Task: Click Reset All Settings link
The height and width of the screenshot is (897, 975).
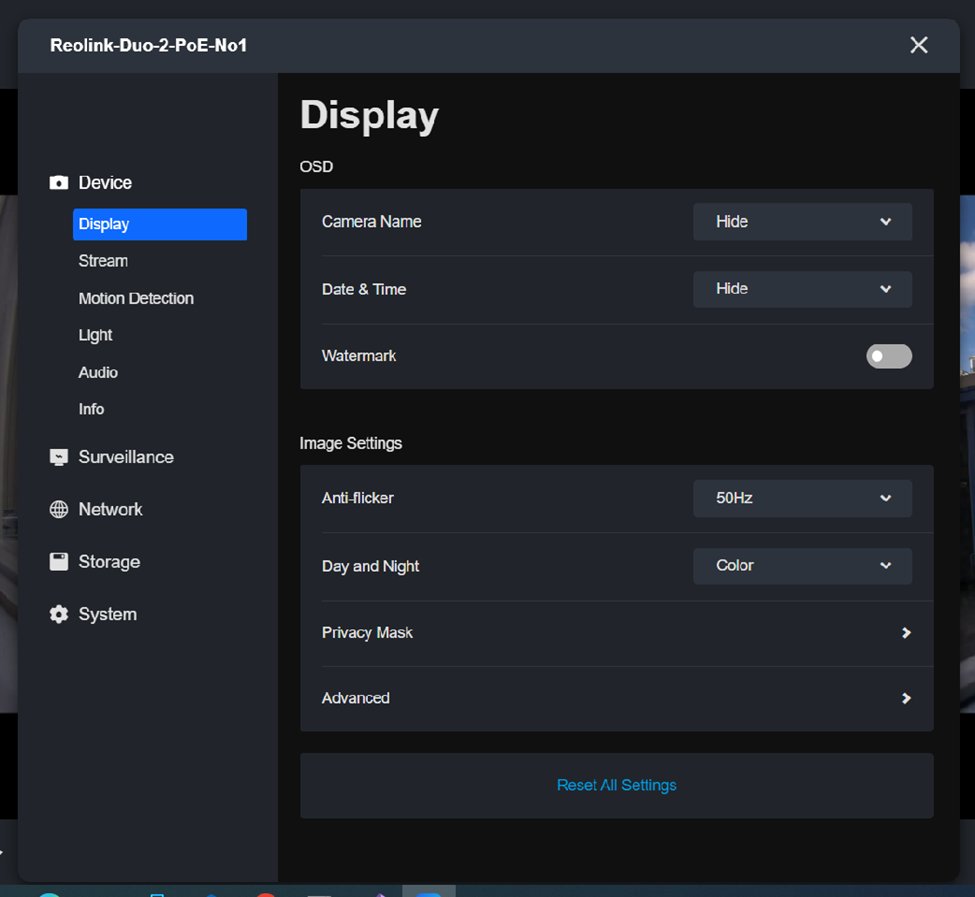Action: [616, 785]
